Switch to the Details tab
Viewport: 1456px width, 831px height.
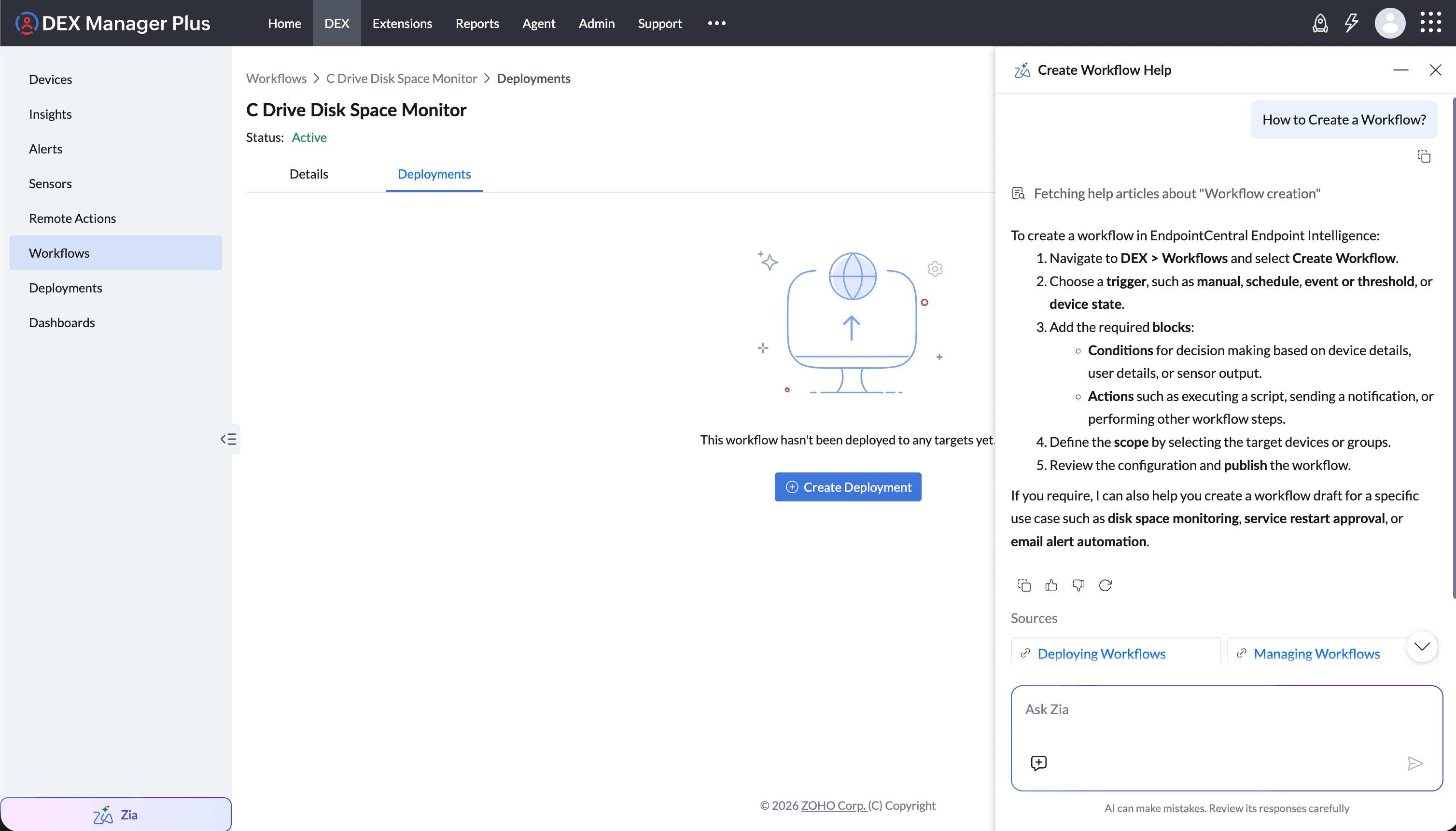click(x=308, y=174)
